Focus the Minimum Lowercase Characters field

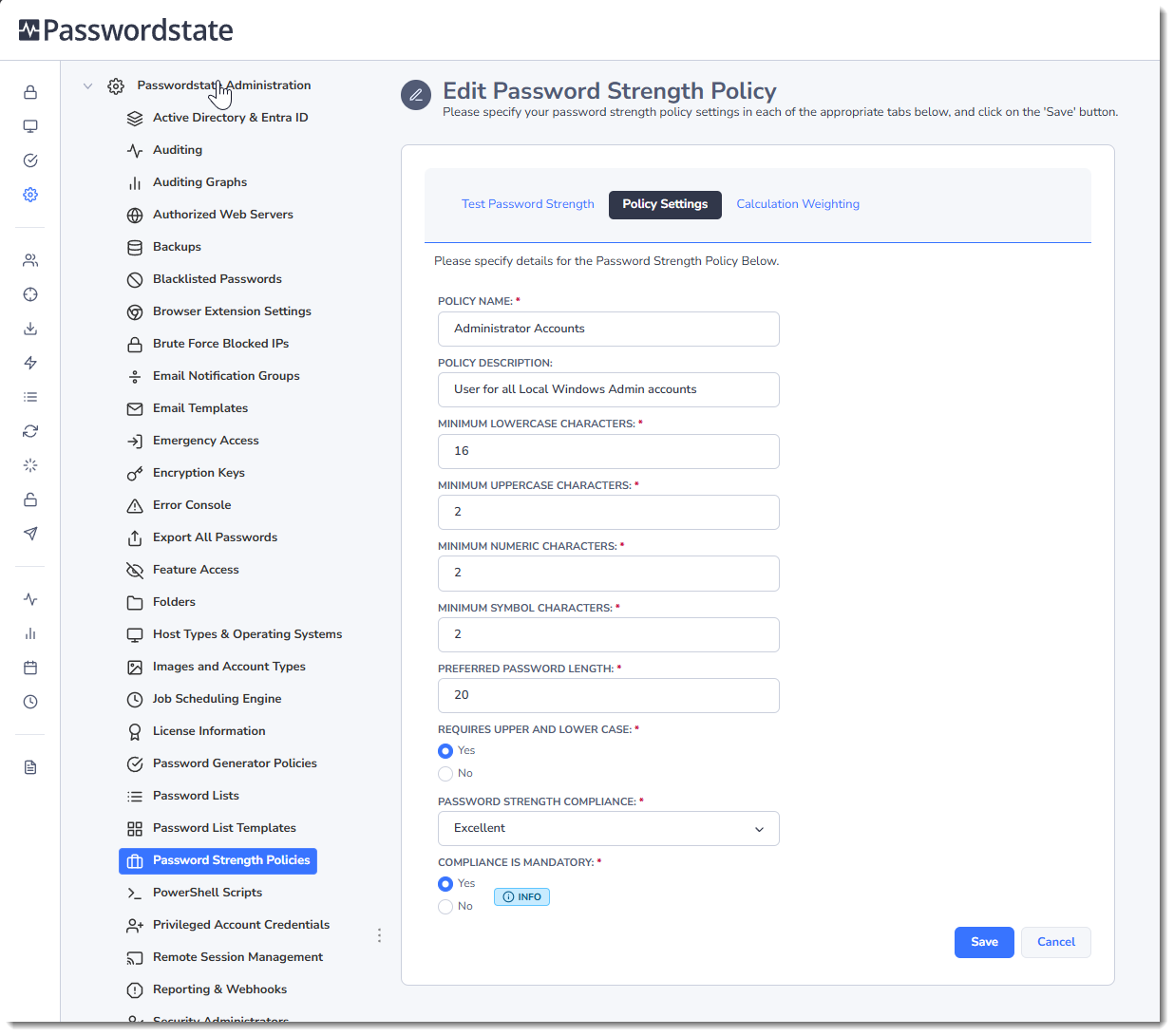(609, 451)
